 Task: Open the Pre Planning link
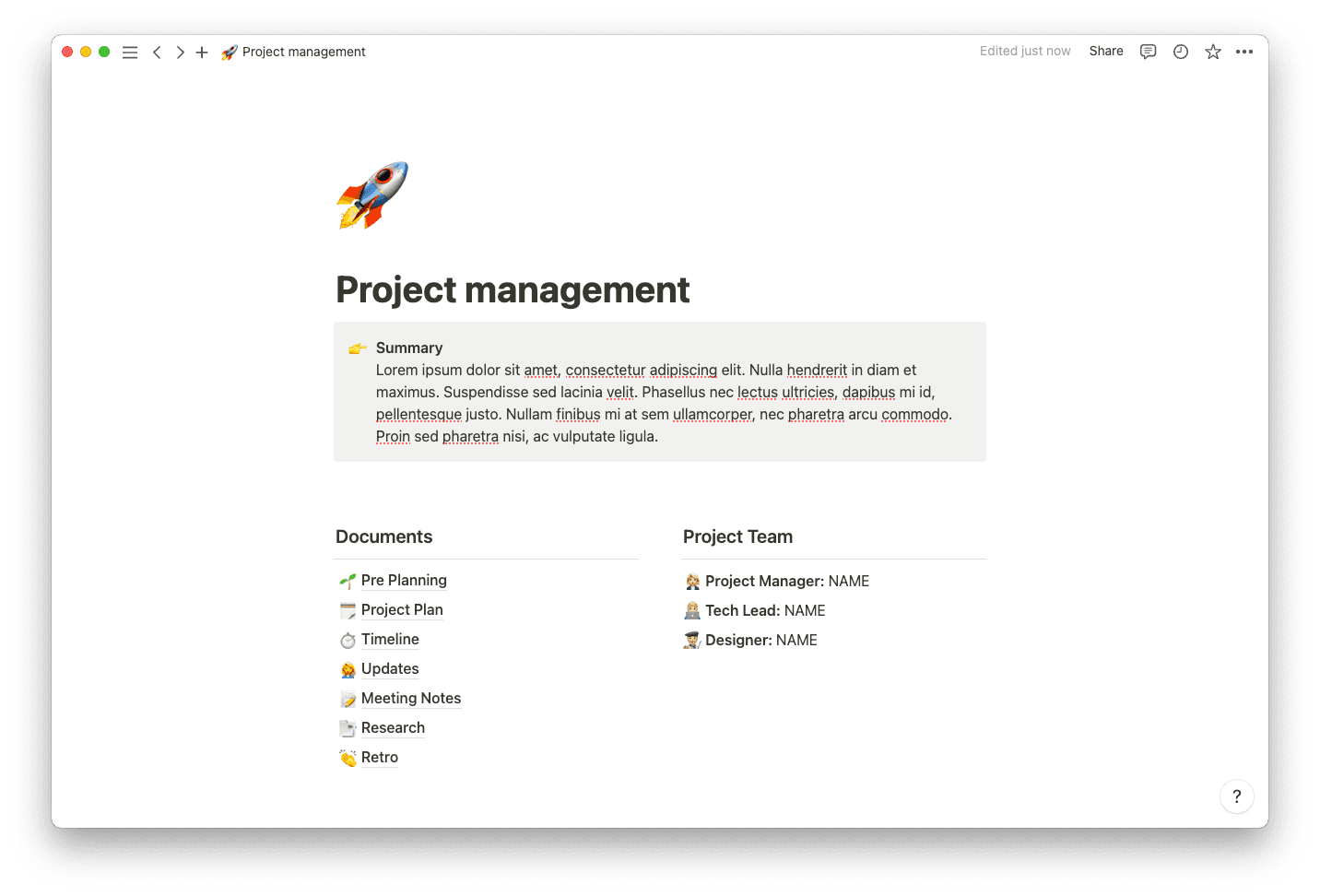(x=404, y=580)
